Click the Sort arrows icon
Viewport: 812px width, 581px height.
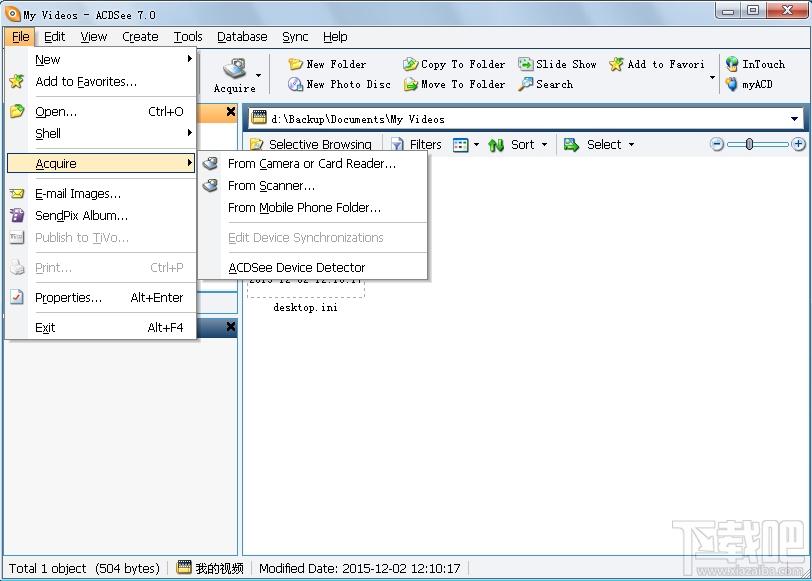click(x=496, y=145)
